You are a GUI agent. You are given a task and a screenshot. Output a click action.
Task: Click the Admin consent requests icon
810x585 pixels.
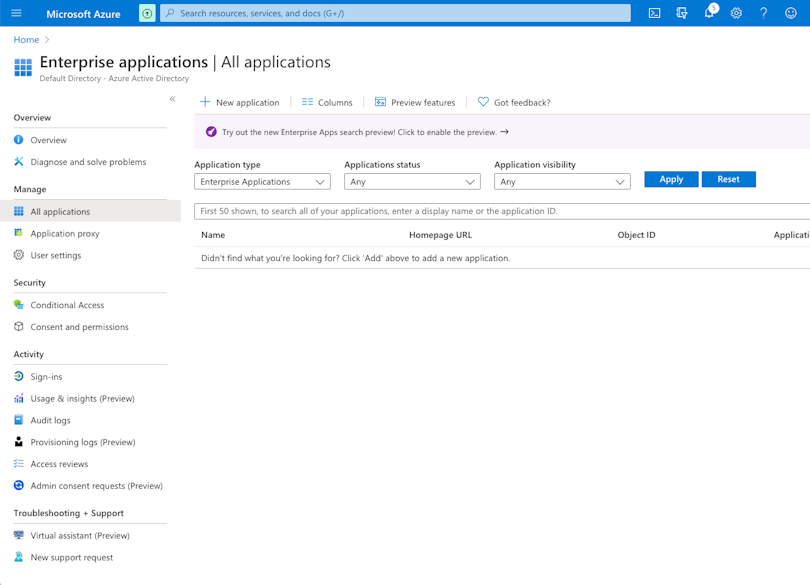pos(19,485)
